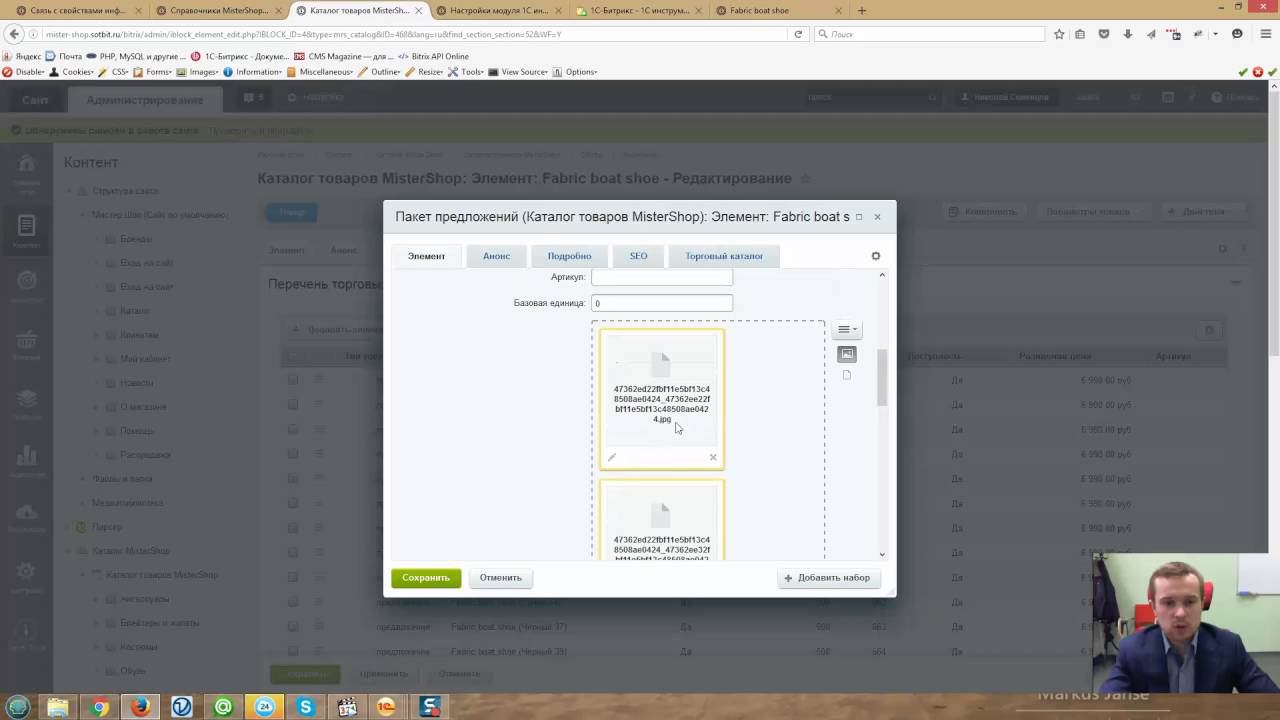Open File Explorer from the taskbar
This screenshot has width=1280, height=720.
[x=58, y=707]
